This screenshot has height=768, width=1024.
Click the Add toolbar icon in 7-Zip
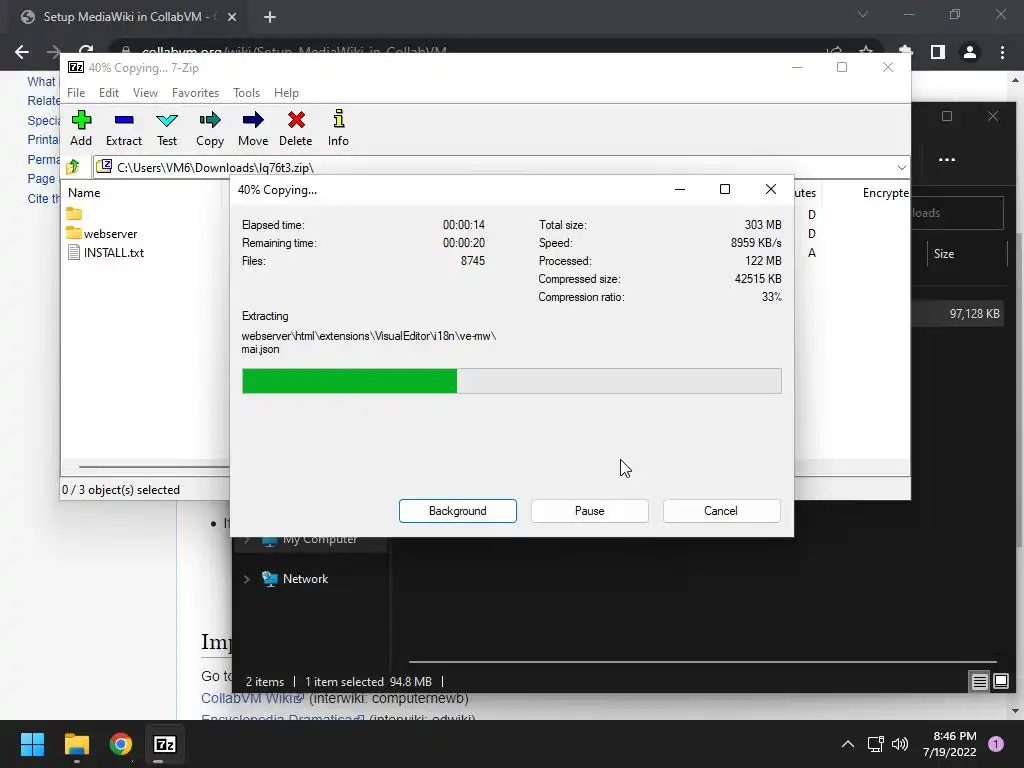81,128
